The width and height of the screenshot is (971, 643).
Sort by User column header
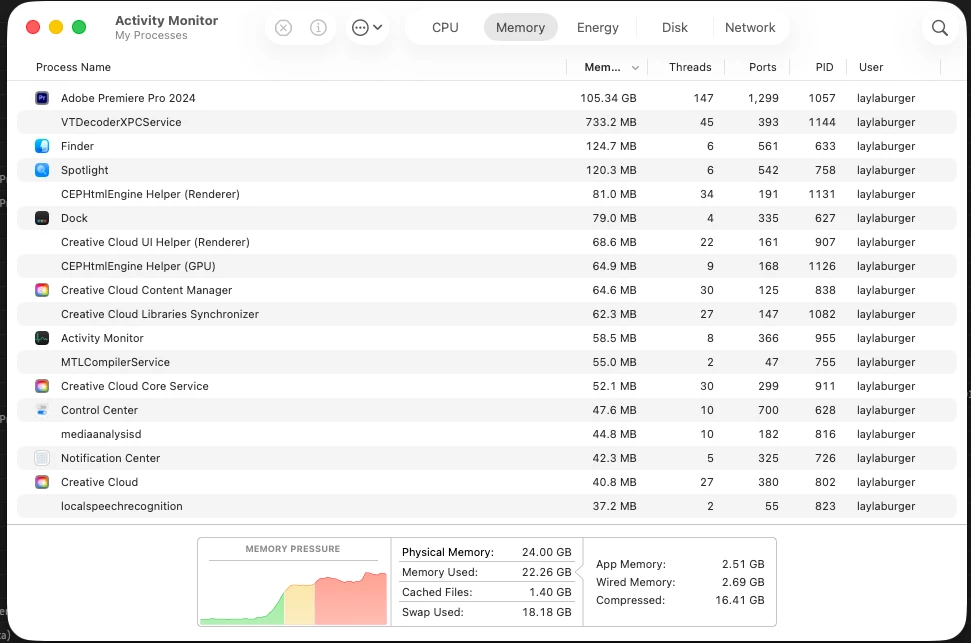coord(871,68)
